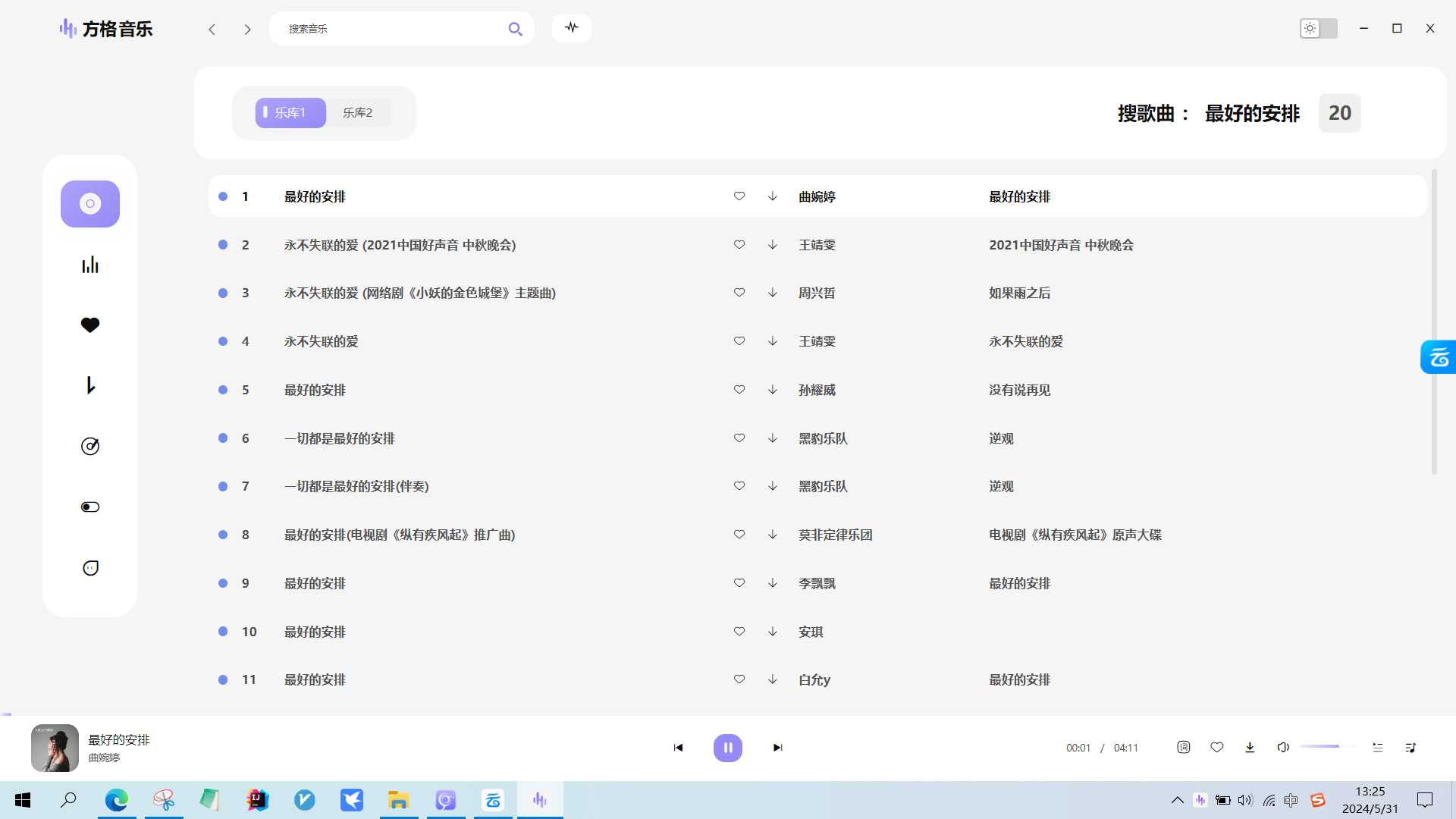The image size is (1456, 819).
Task: Open the lyrics panel from the player bar
Action: click(1183, 747)
